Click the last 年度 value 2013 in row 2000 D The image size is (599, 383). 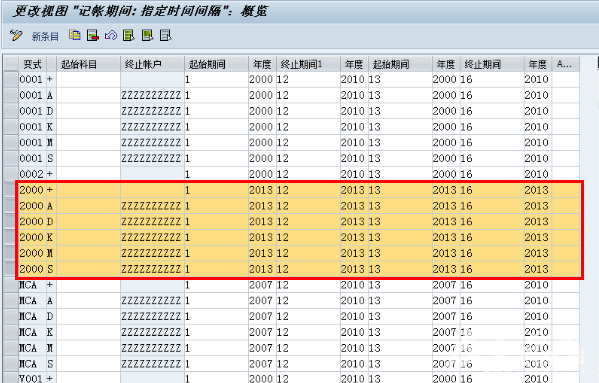537,221
